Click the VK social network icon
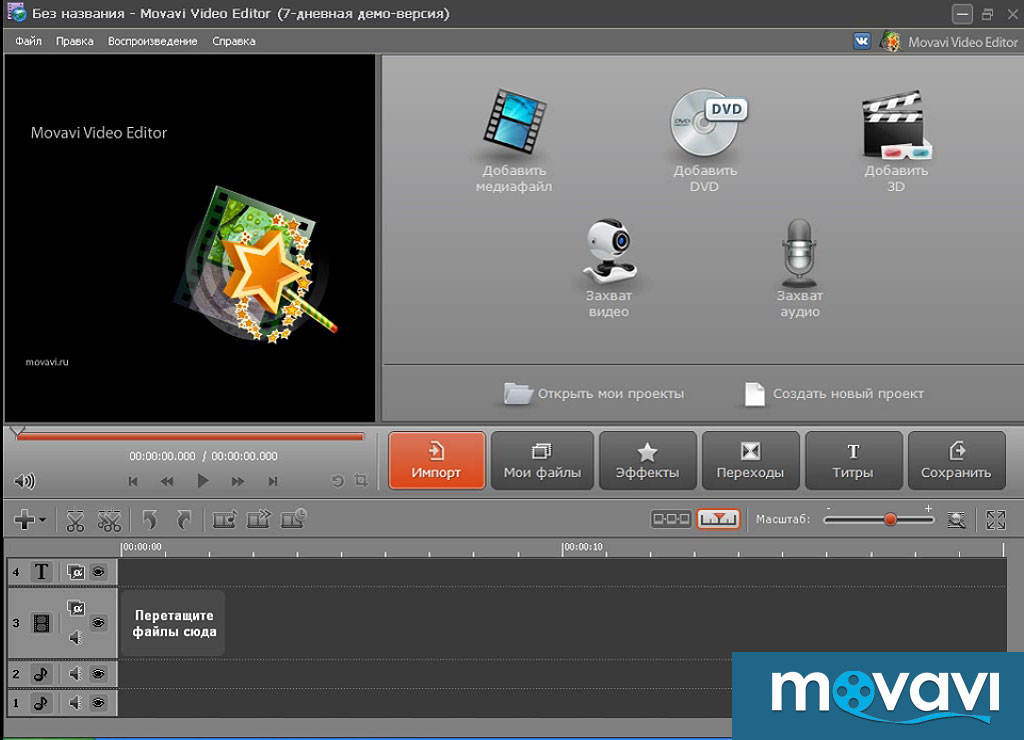This screenshot has height=740, width=1024. point(862,41)
